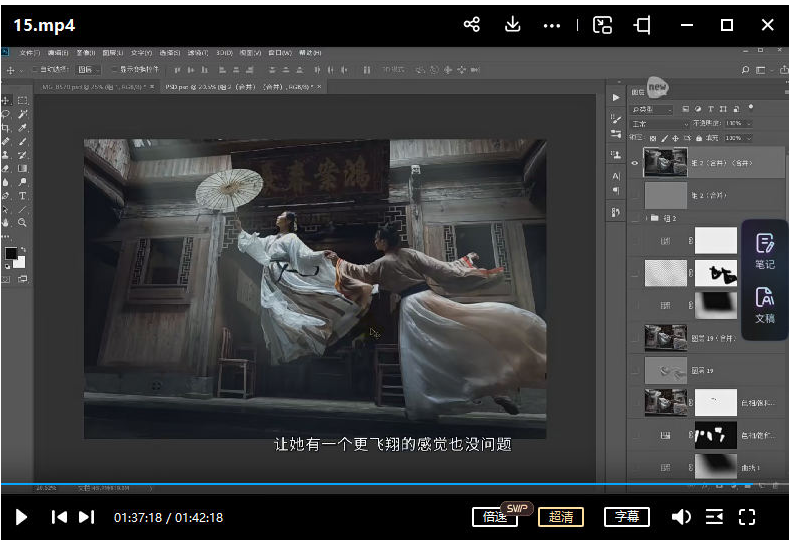Open the workspace switcher dropdown icon
Screen dimensions: 790x540
763,70
